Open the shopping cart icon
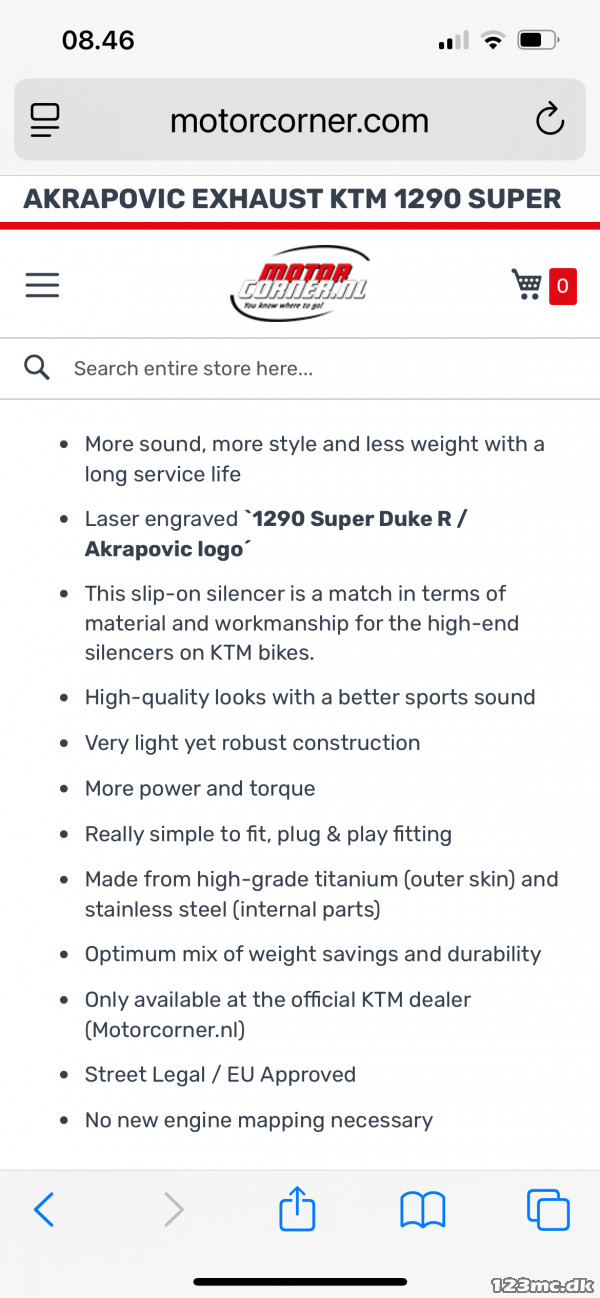The height and width of the screenshot is (1298, 600). point(526,285)
